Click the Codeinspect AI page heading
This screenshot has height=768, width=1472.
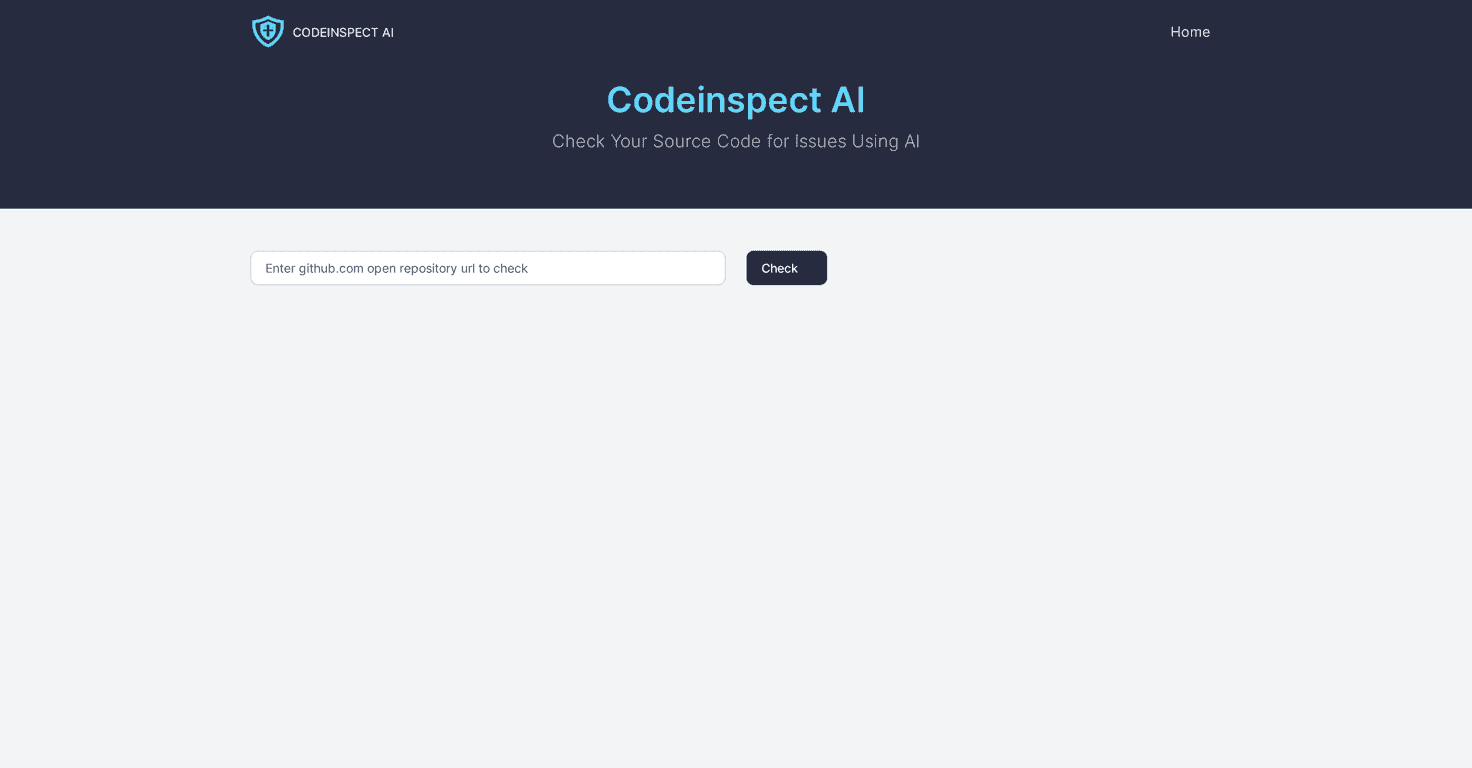736,100
